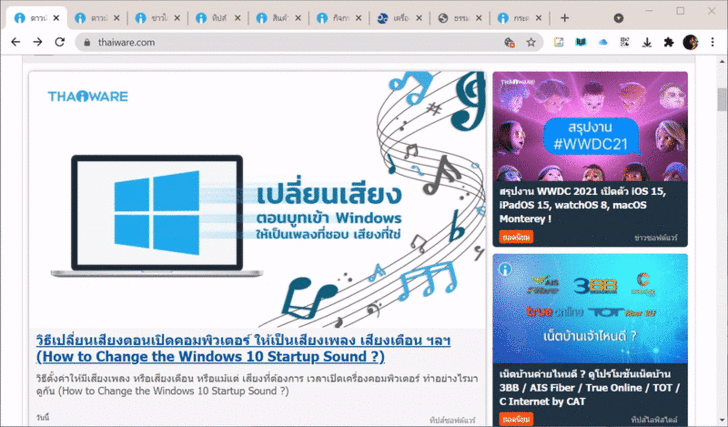The height and width of the screenshot is (427, 728).
Task: Reload the thaiware.com page
Action: [60, 42]
